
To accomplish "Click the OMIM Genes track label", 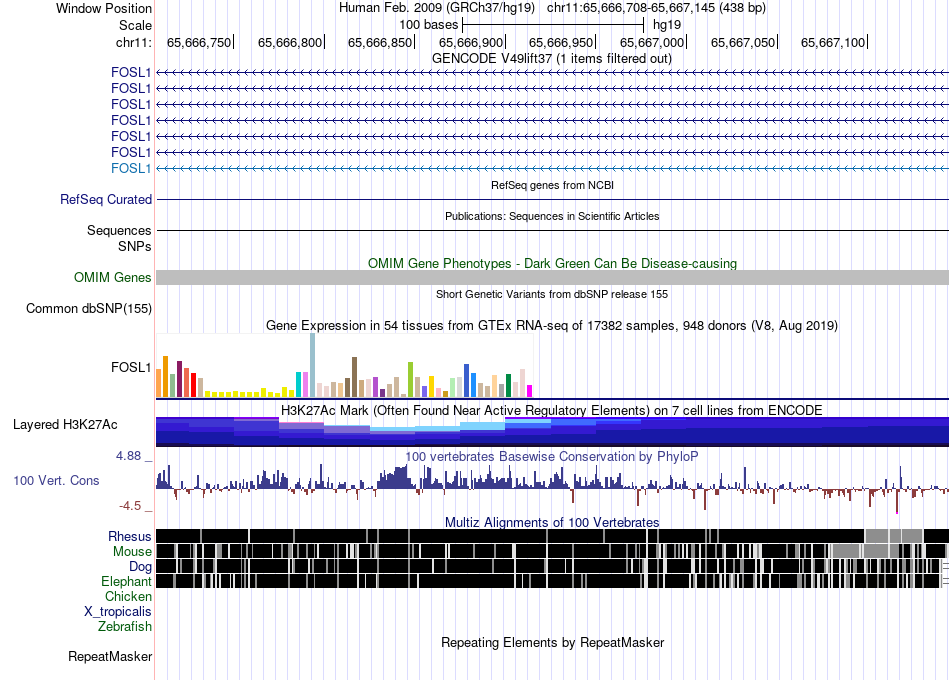I will 112,277.
